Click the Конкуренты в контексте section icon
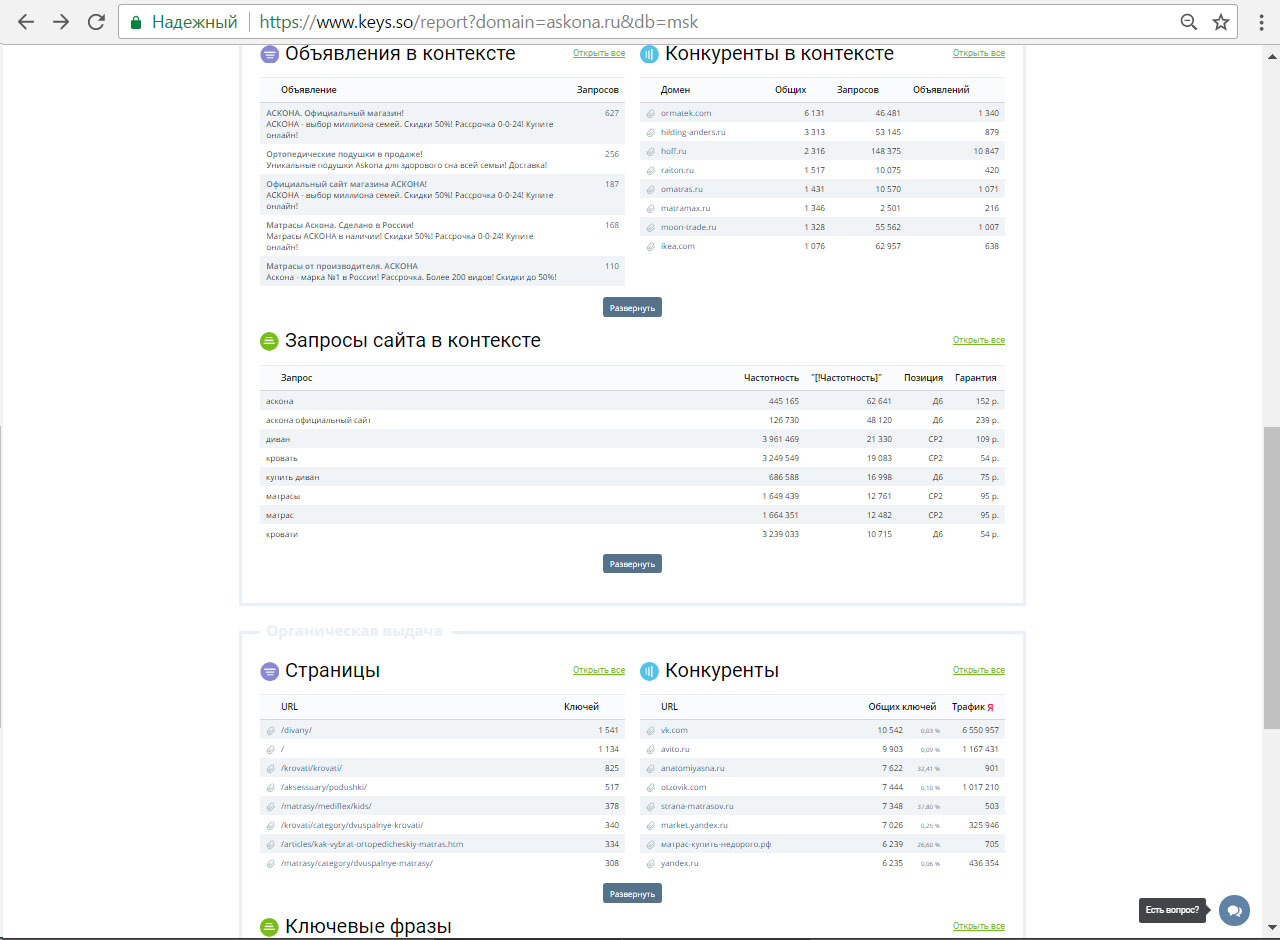 (x=649, y=54)
